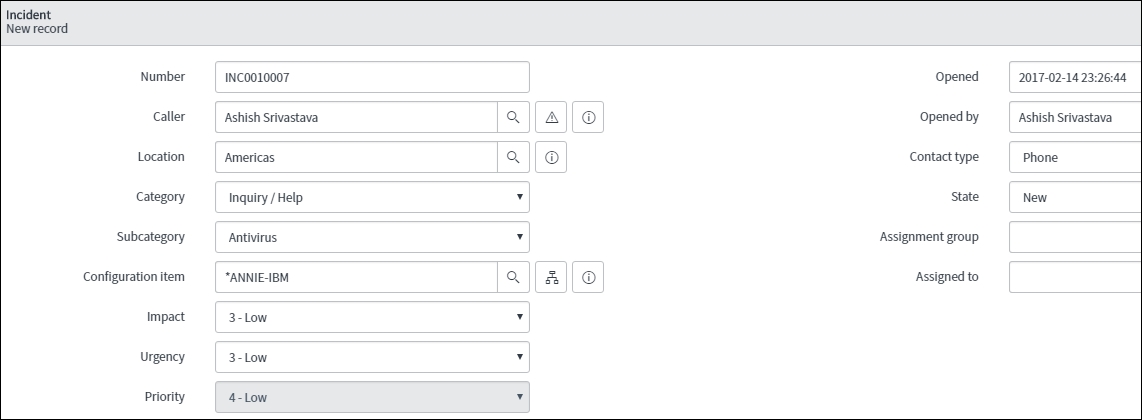Click the Assignment group field

point(1075,237)
